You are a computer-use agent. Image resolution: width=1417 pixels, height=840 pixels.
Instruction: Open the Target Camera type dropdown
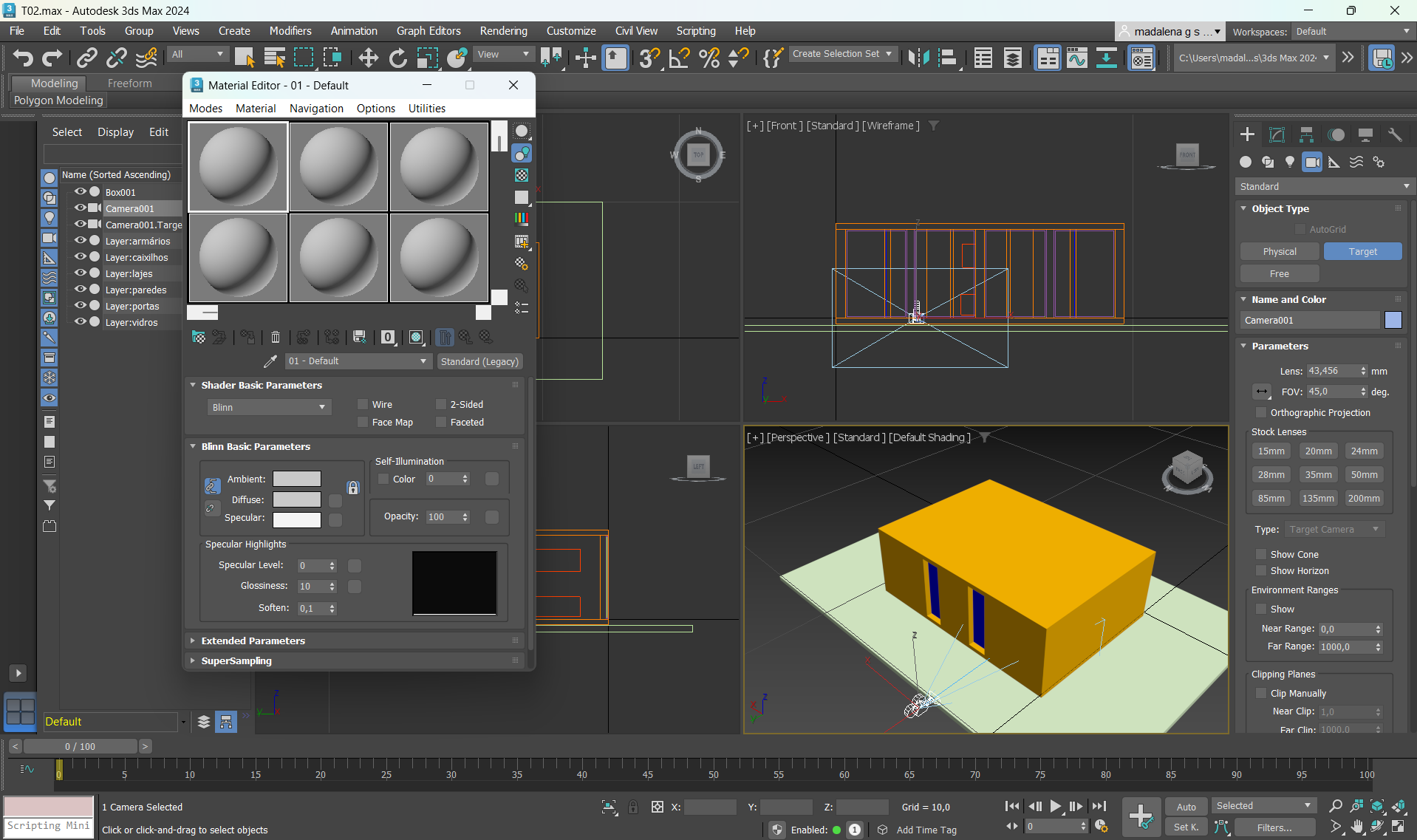(1334, 529)
